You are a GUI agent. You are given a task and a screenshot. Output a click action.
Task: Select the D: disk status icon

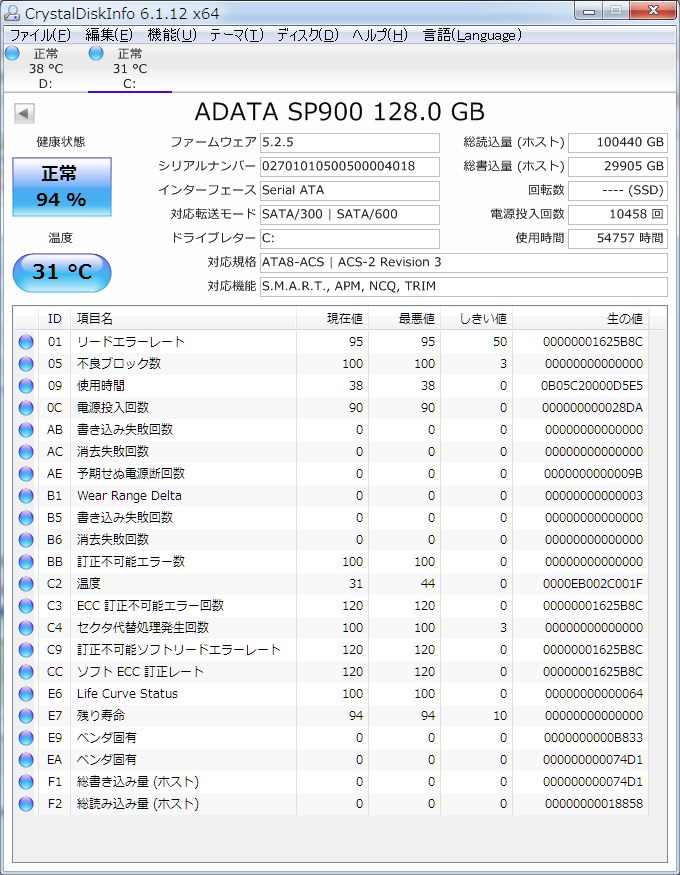[12, 54]
